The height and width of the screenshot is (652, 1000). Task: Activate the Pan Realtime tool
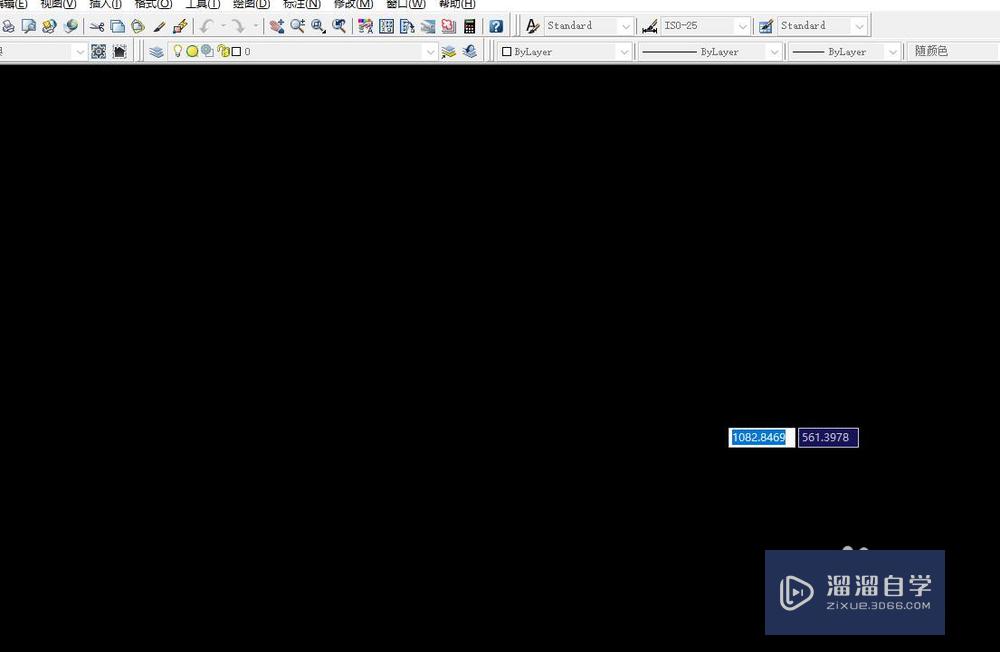coord(276,26)
